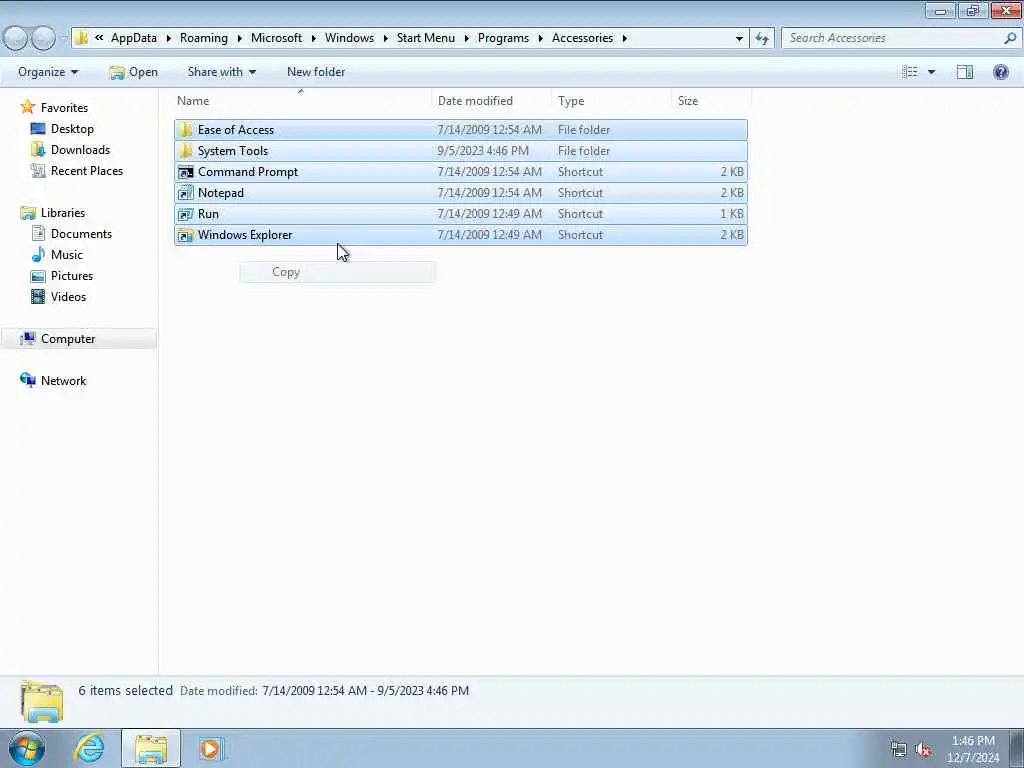
Task: Sort by Date modified column header
Action: 491,101
